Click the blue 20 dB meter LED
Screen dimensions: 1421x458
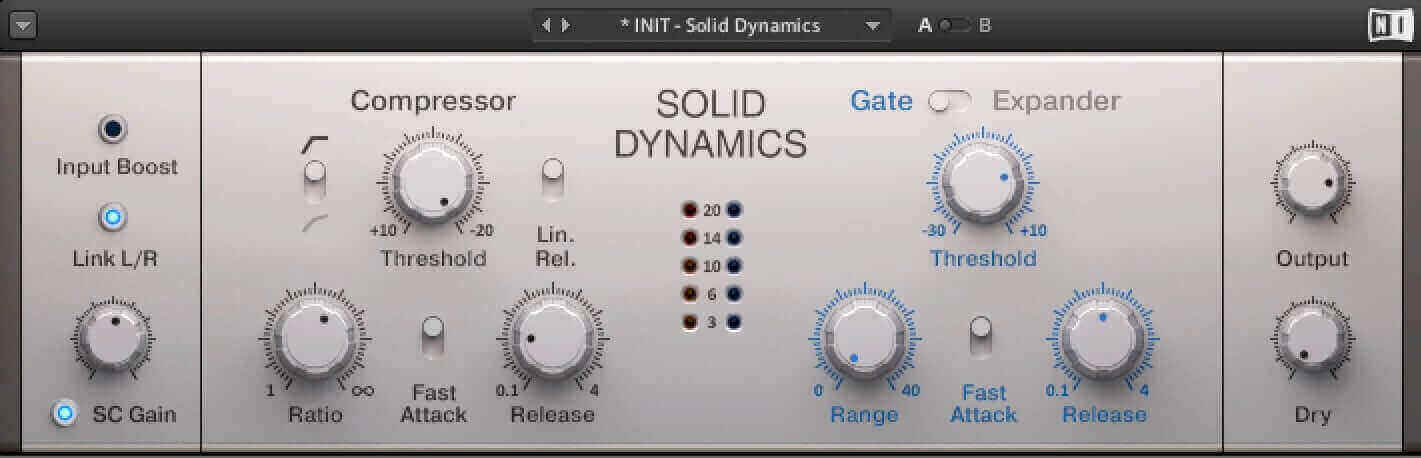pyautogui.click(x=734, y=210)
